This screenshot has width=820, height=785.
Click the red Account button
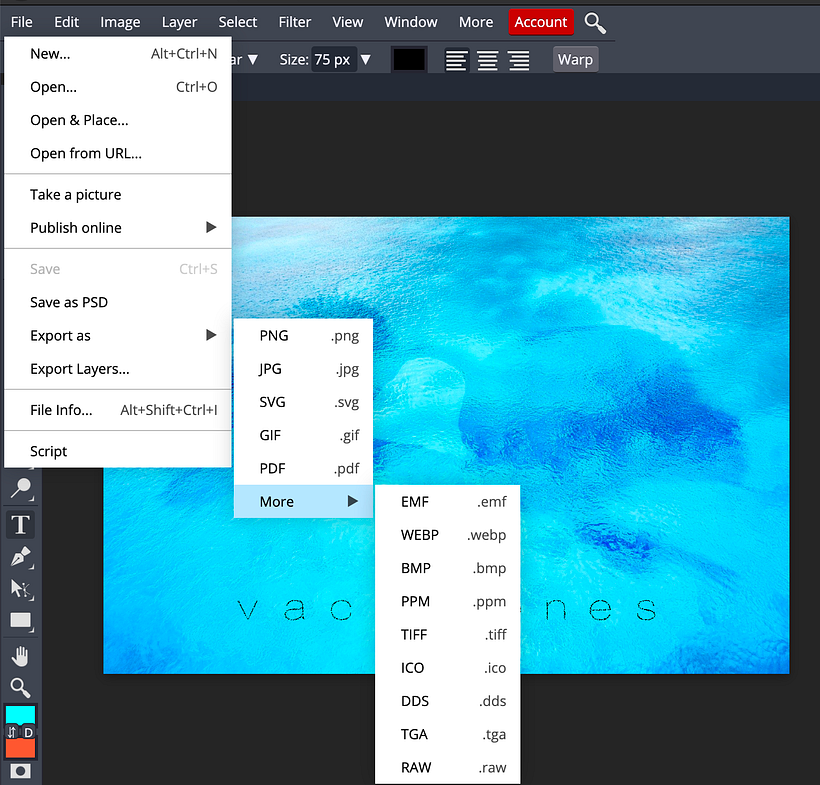click(x=541, y=22)
